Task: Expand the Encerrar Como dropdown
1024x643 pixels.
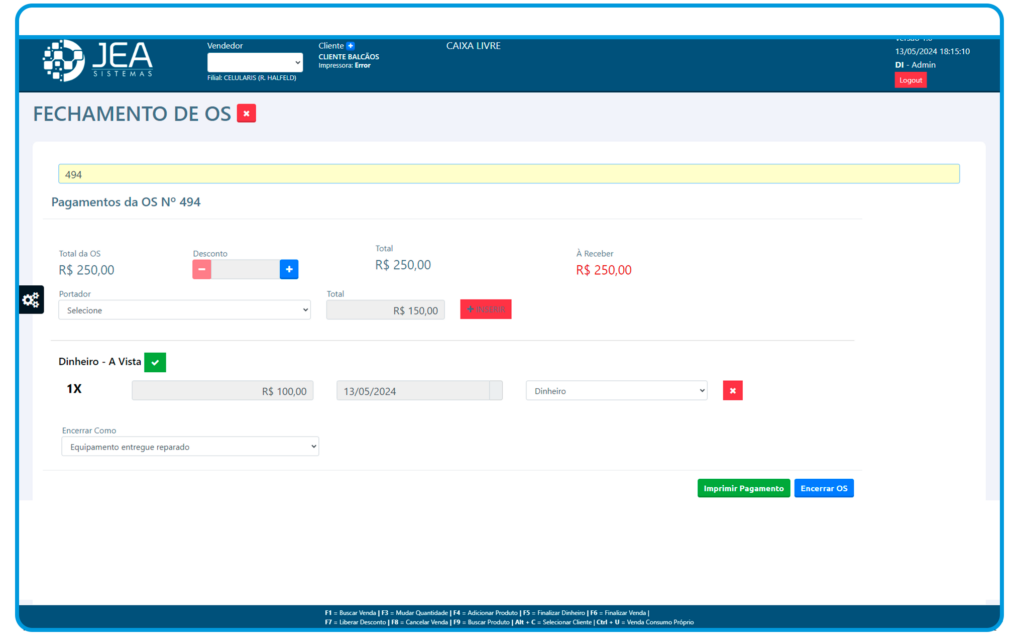Action: 189,446
